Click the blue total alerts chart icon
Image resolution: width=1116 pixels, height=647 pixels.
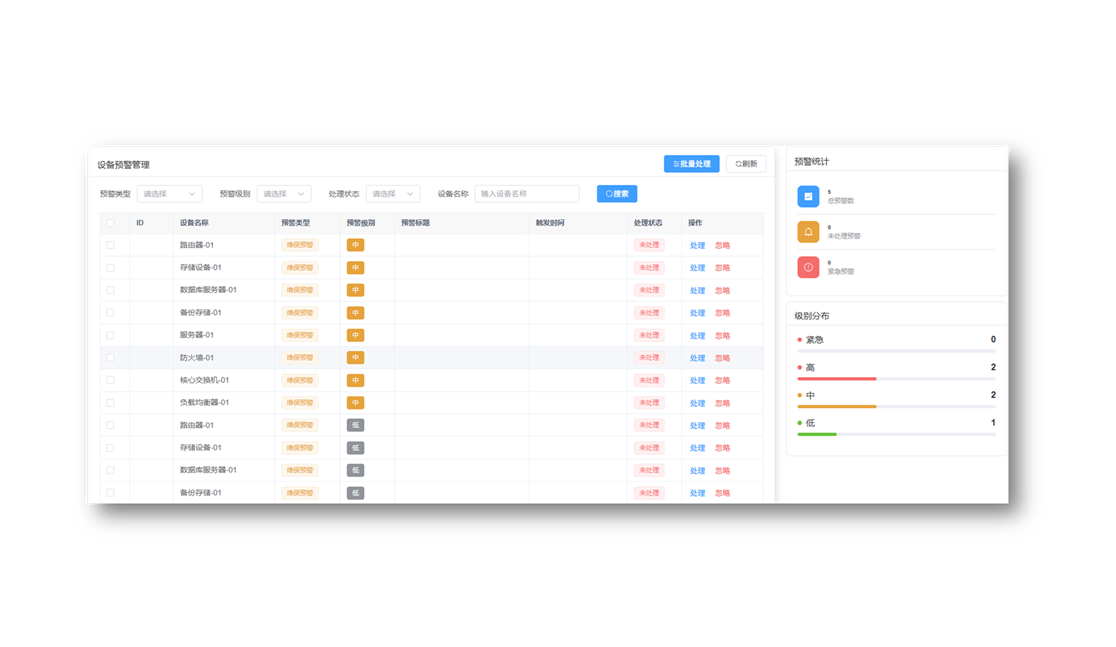(x=808, y=197)
